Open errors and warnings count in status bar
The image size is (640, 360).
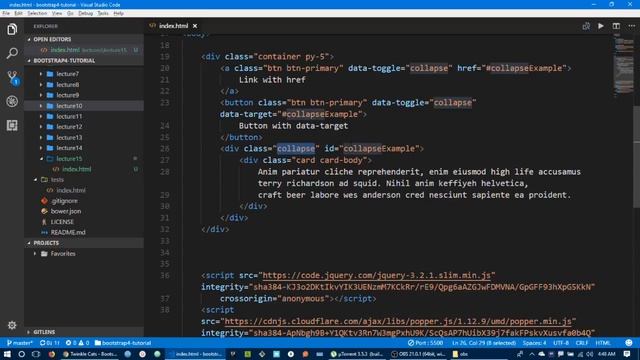click(x=78, y=343)
